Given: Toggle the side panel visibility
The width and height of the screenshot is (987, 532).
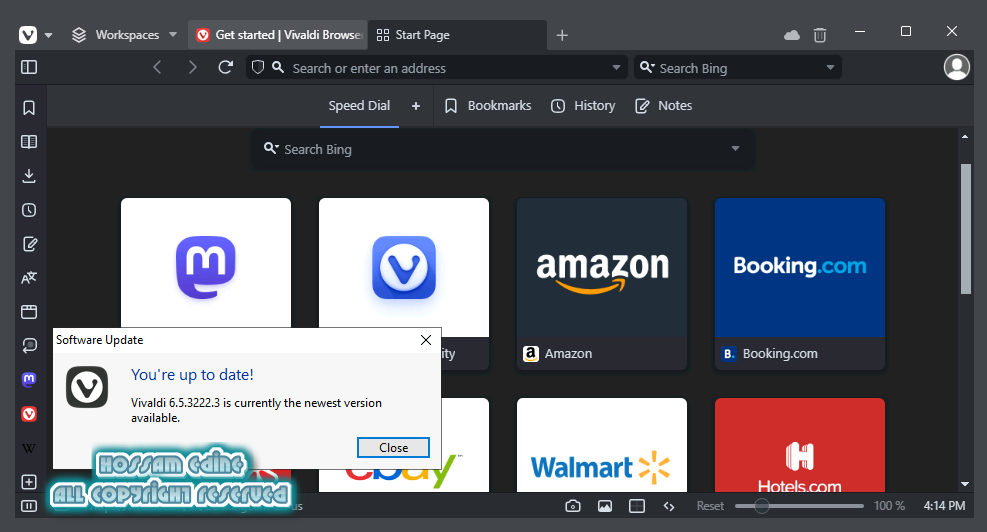Looking at the screenshot, I should 29,67.
